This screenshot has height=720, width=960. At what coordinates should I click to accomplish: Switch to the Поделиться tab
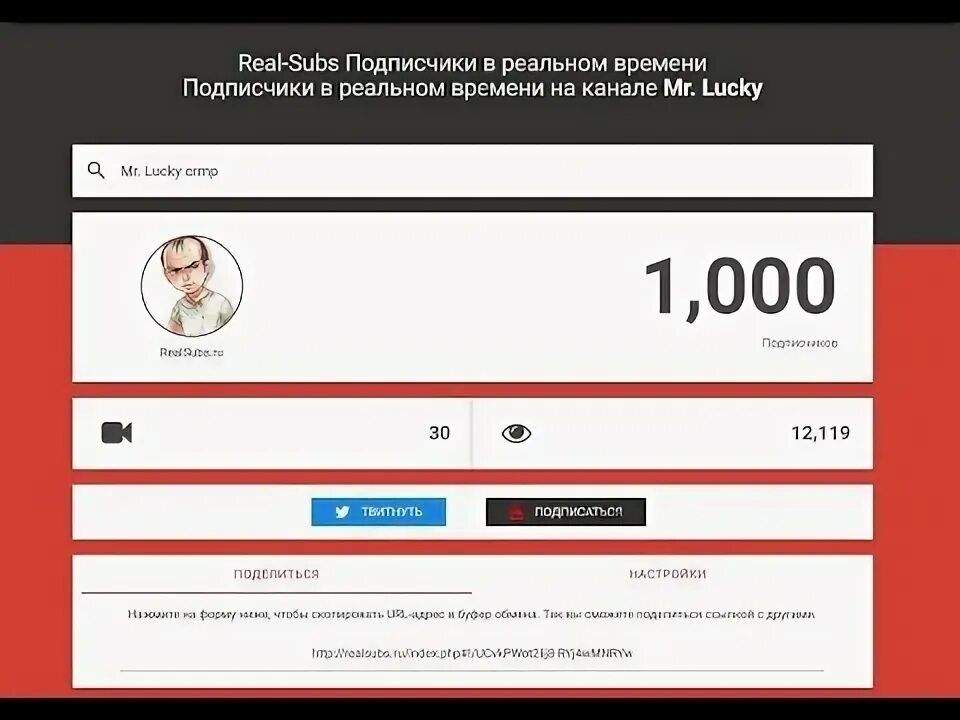point(277,574)
